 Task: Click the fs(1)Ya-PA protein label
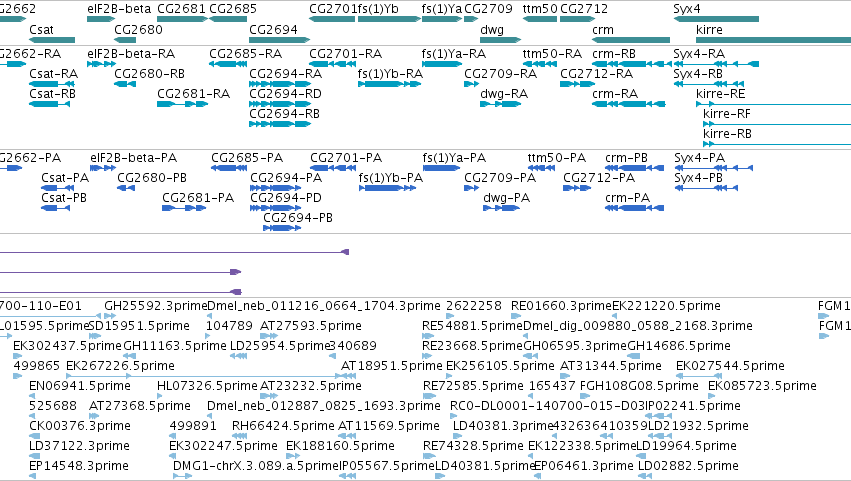point(454,158)
